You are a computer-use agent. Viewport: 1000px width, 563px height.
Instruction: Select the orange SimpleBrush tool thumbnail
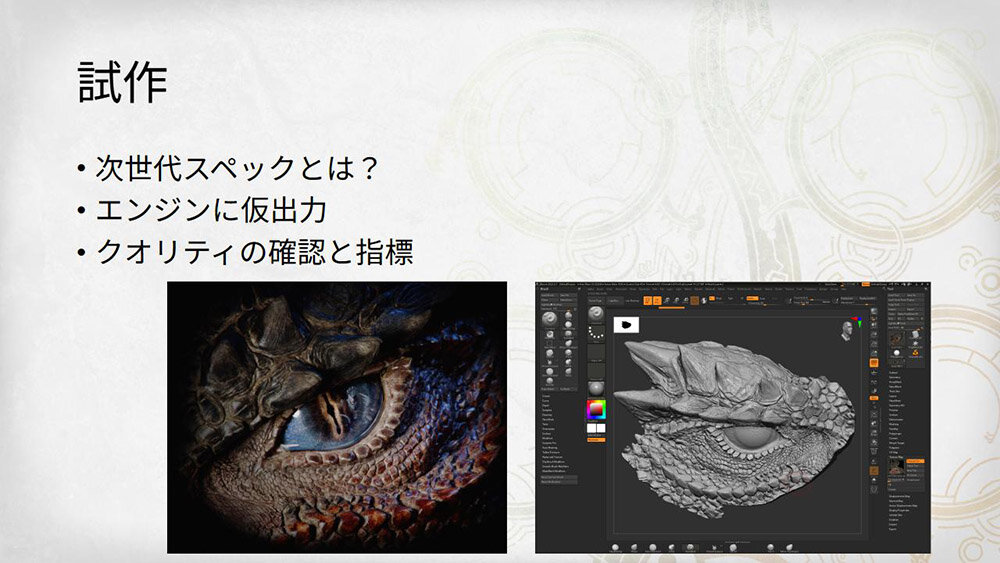[x=915, y=353]
